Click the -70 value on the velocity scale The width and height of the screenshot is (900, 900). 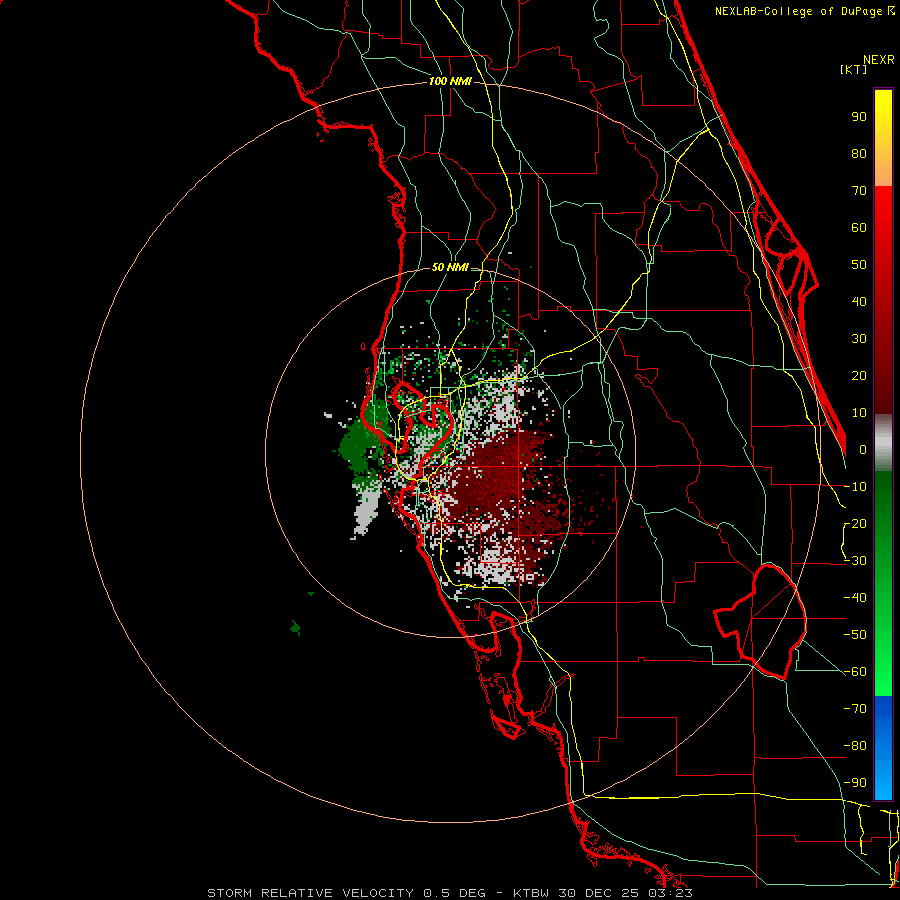(x=855, y=709)
